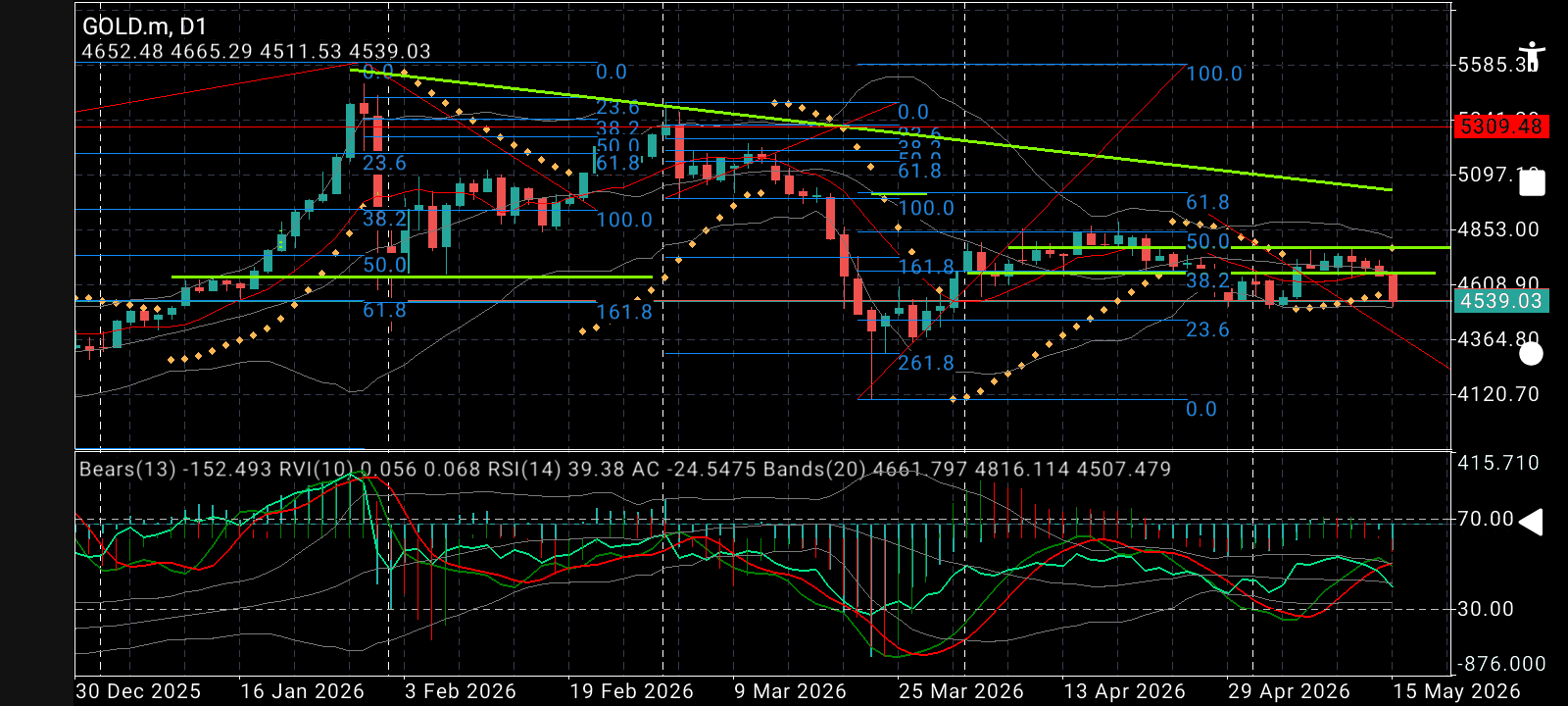Screen dimensions: 1568x706
Task: Select the 25 Mar 2026 date marker
Action: tap(960, 691)
